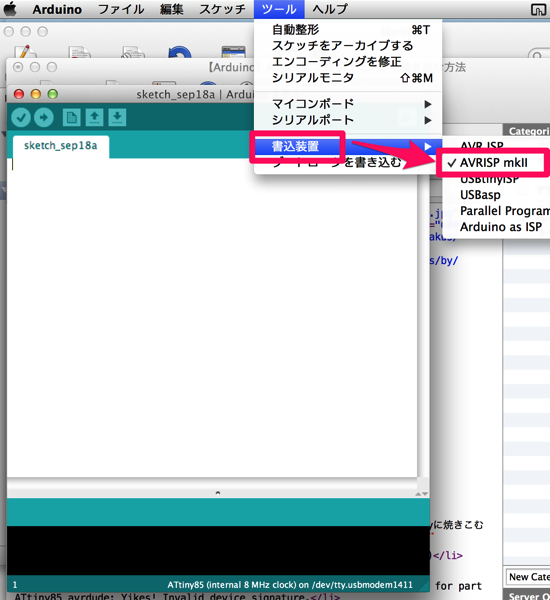This screenshot has width=550, height=600.
Task: Select Parallel Programmer option
Action: [x=496, y=211]
